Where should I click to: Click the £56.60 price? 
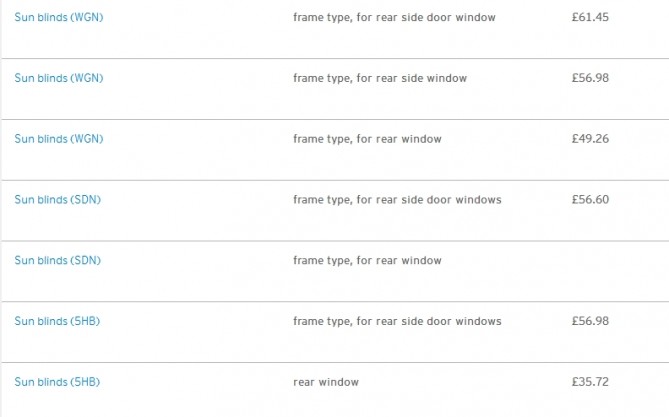pyautogui.click(x=590, y=200)
